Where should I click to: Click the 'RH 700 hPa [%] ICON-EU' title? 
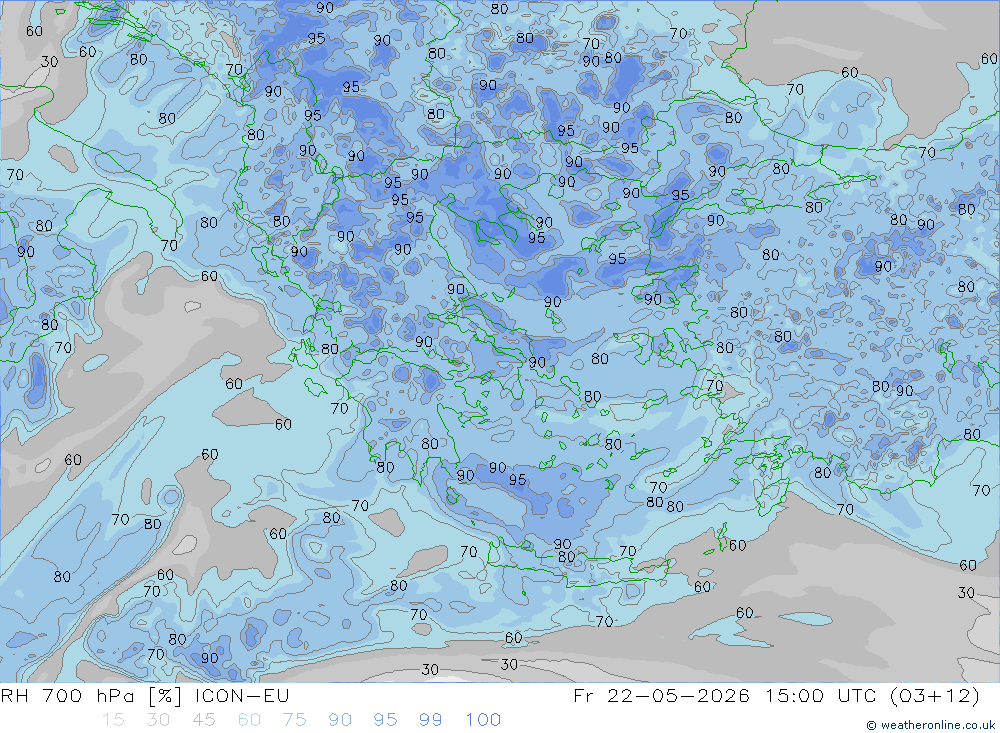pyautogui.click(x=145, y=695)
